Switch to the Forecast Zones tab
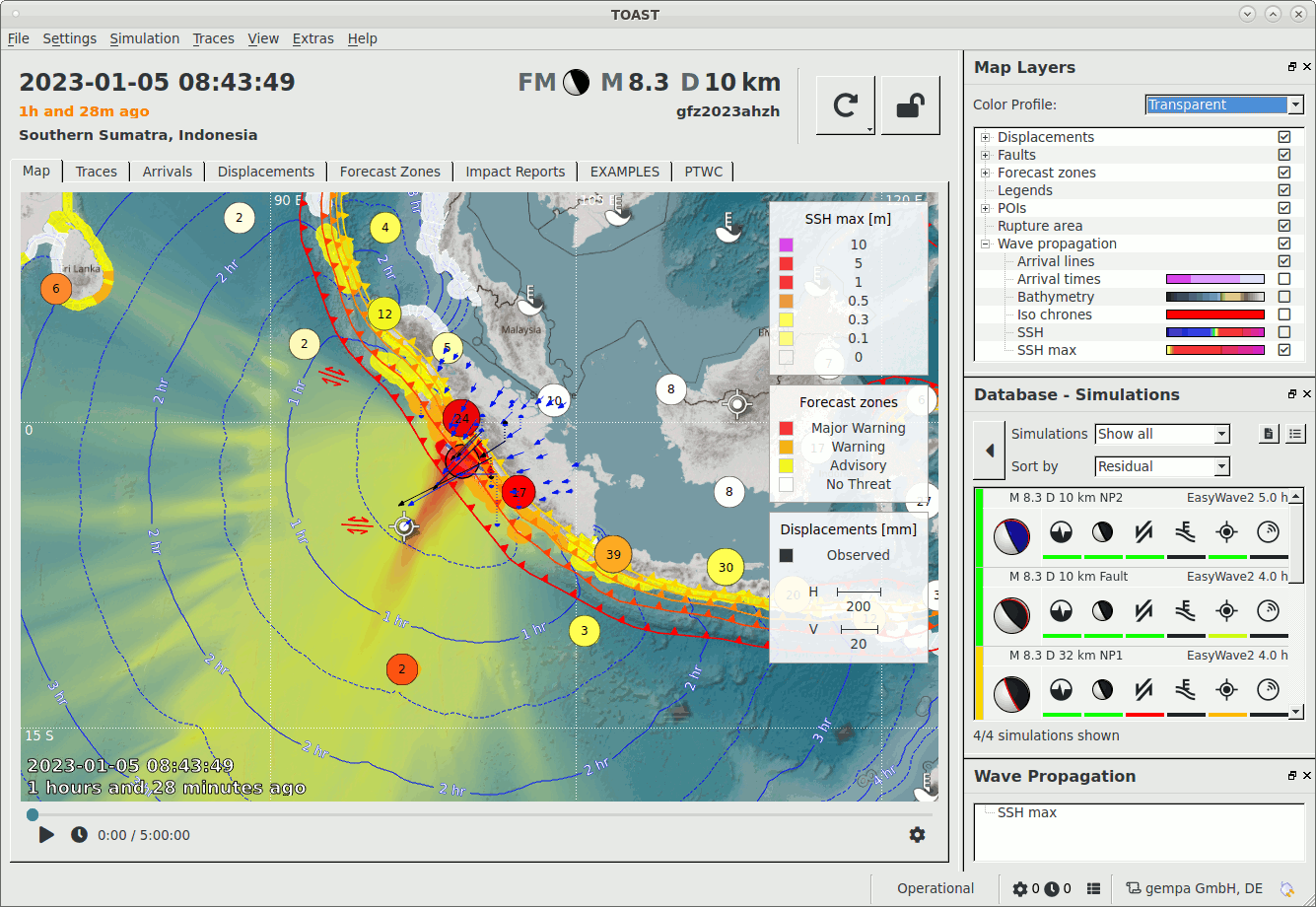Screen dimensions: 1316x907 389,172
